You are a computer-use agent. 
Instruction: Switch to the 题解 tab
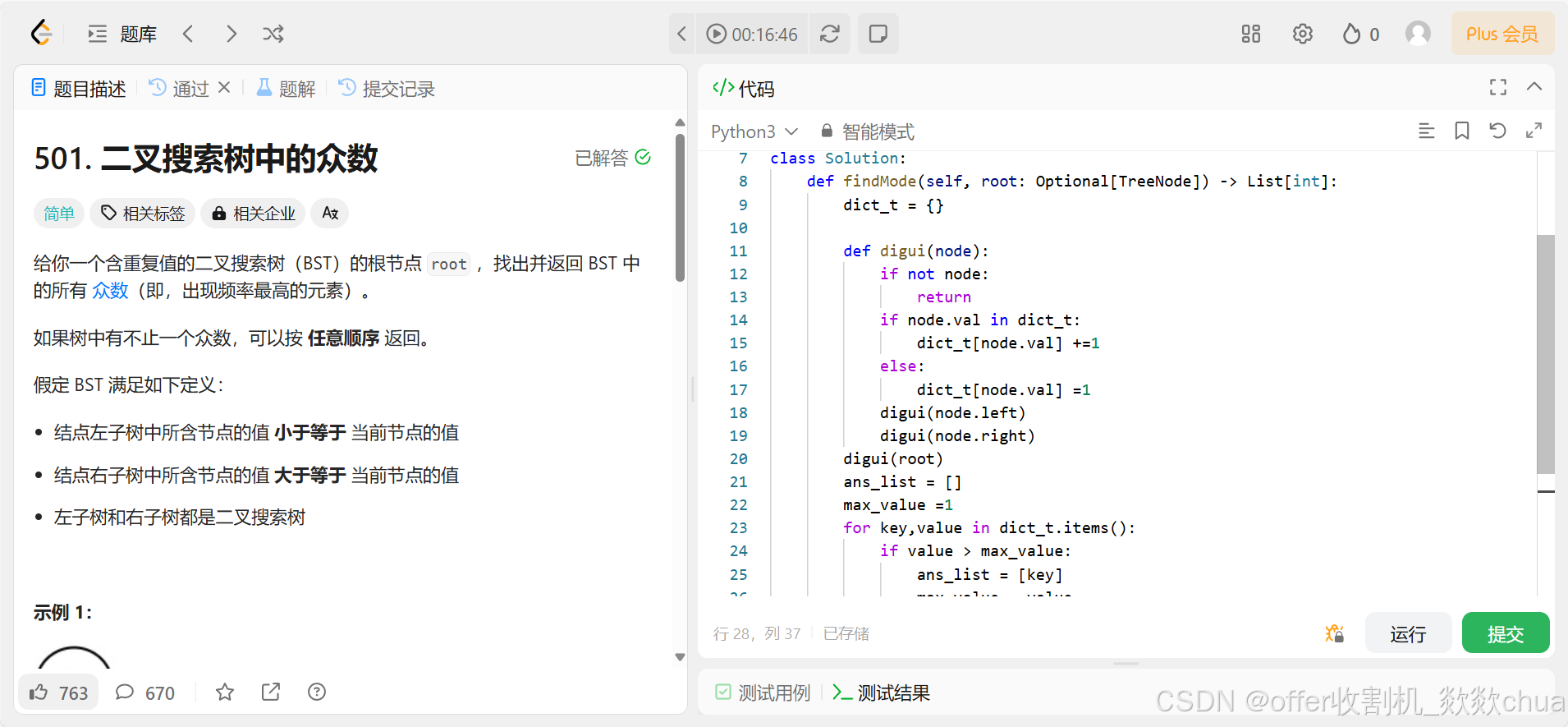point(287,89)
